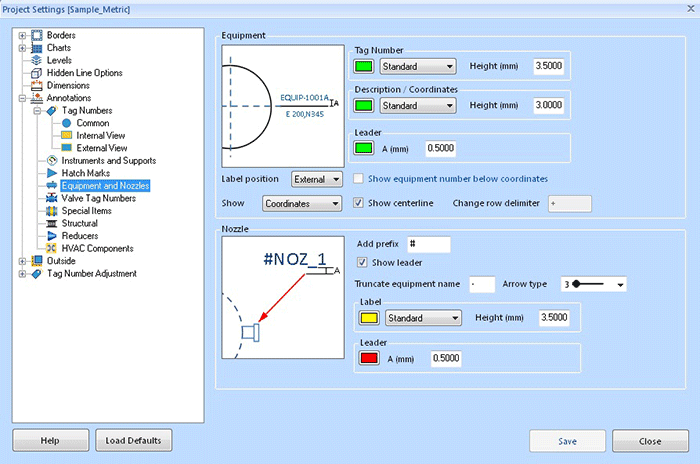The height and width of the screenshot is (464, 700).
Task: Change Description / Coordinates green swatch
Action: [363, 106]
